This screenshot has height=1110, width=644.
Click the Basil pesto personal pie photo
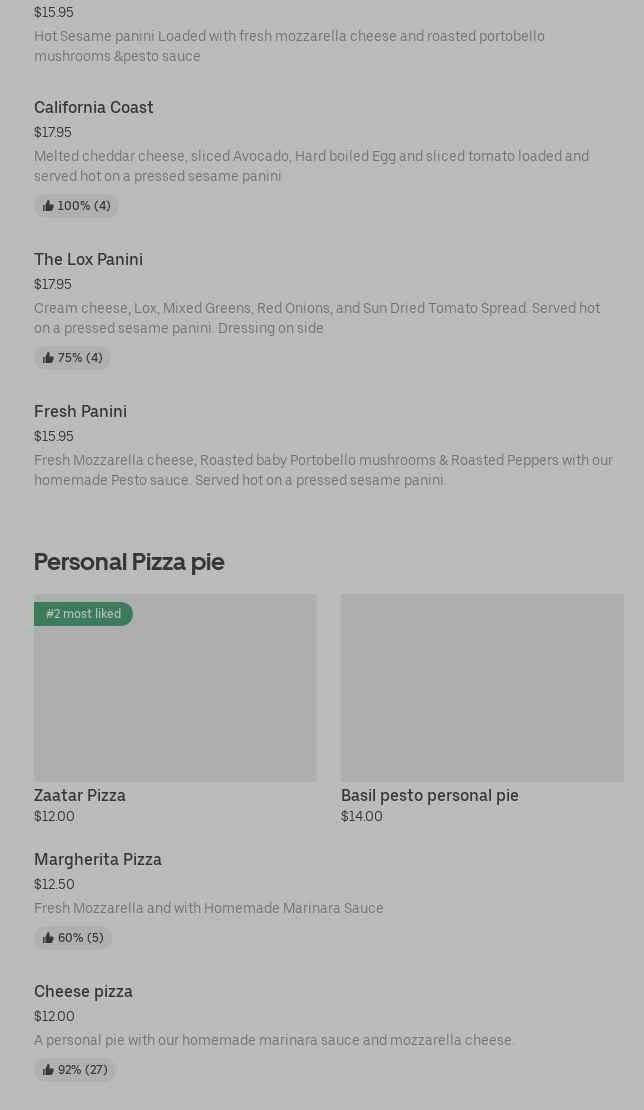click(x=482, y=688)
